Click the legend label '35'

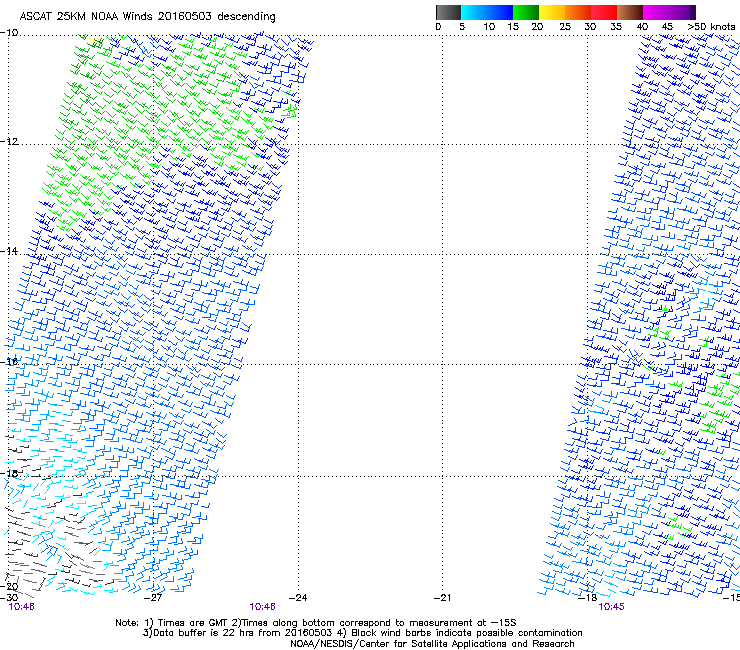pyautogui.click(x=616, y=27)
